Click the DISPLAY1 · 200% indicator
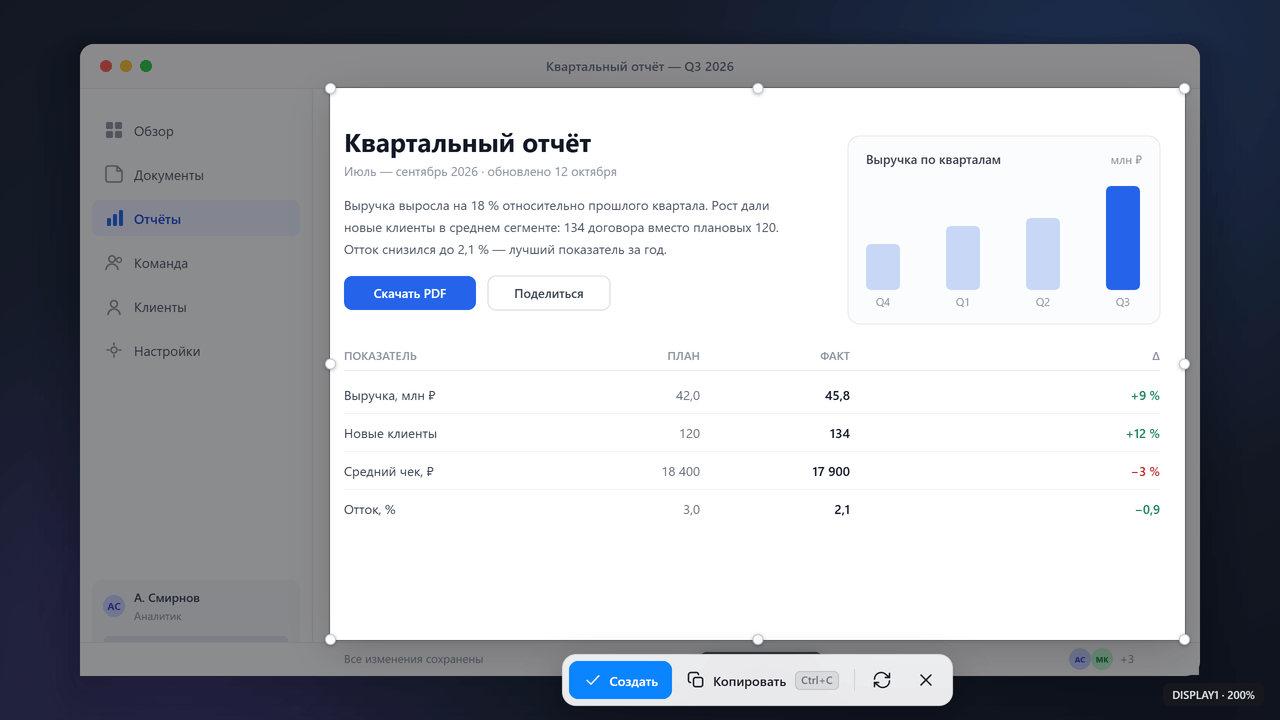 [x=1213, y=694]
